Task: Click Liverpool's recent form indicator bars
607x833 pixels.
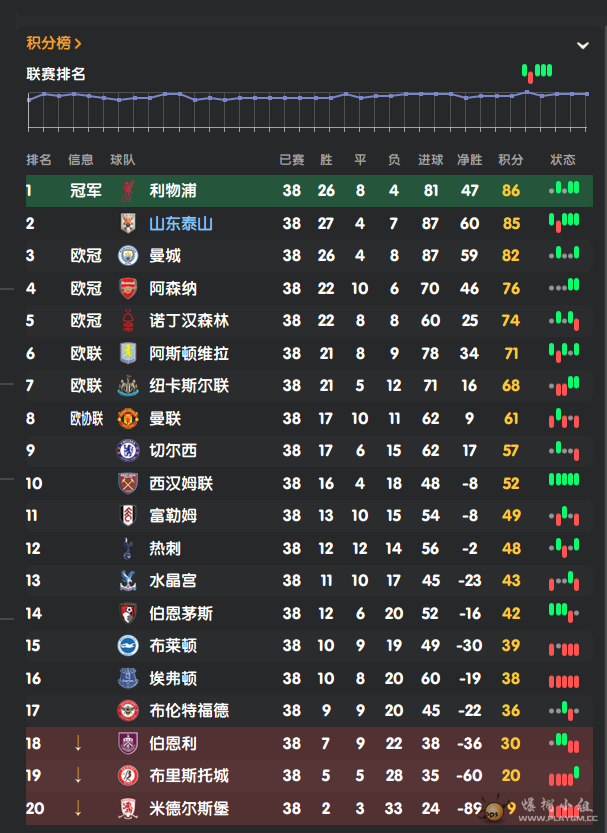Action: click(564, 189)
